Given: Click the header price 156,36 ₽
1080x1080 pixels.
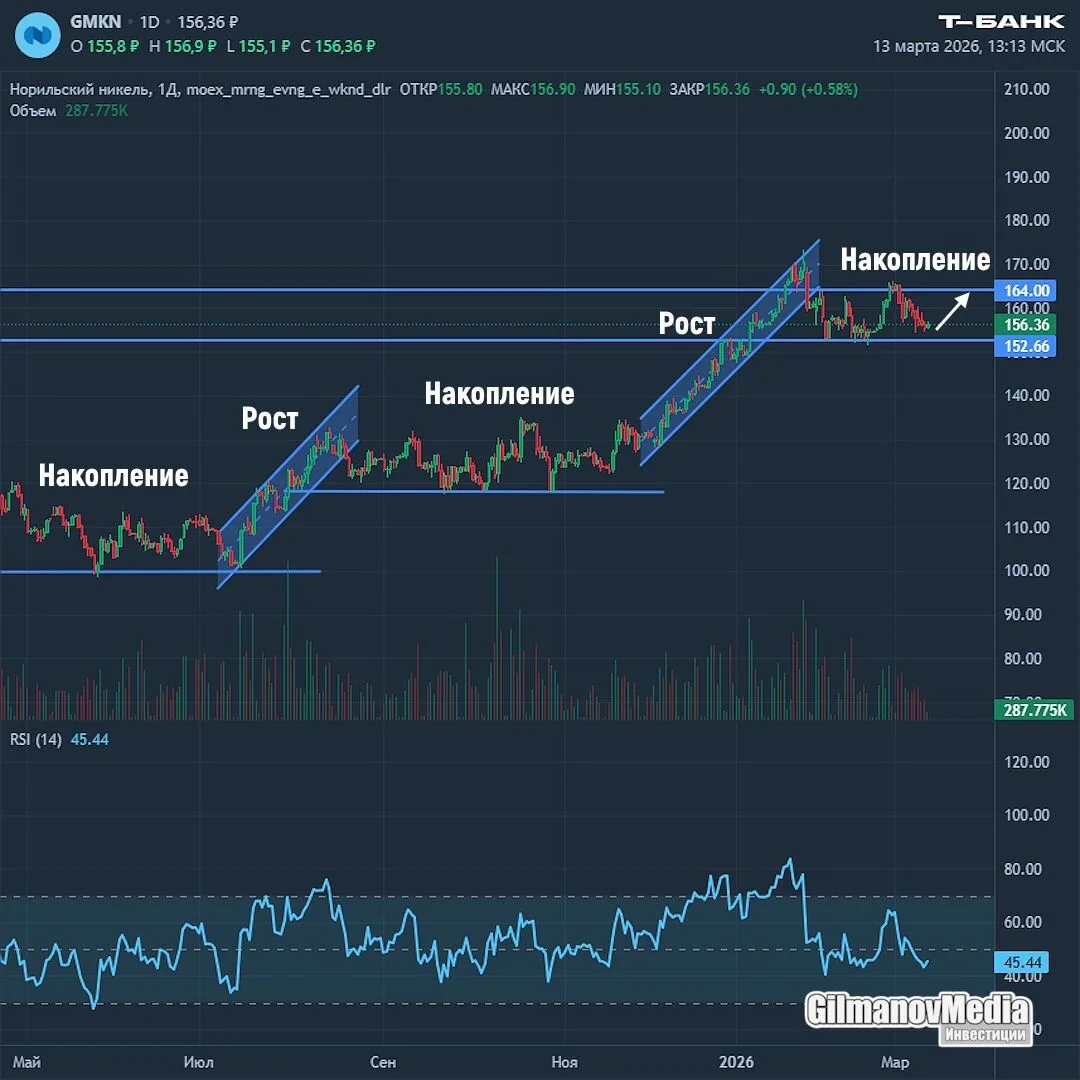Looking at the screenshot, I should [207, 22].
